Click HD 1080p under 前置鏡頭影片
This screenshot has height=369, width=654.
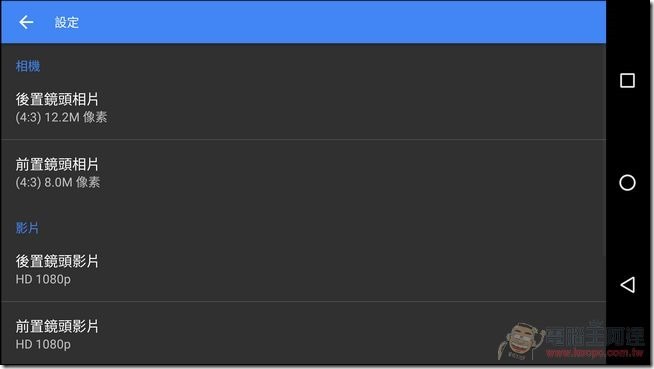point(43,344)
